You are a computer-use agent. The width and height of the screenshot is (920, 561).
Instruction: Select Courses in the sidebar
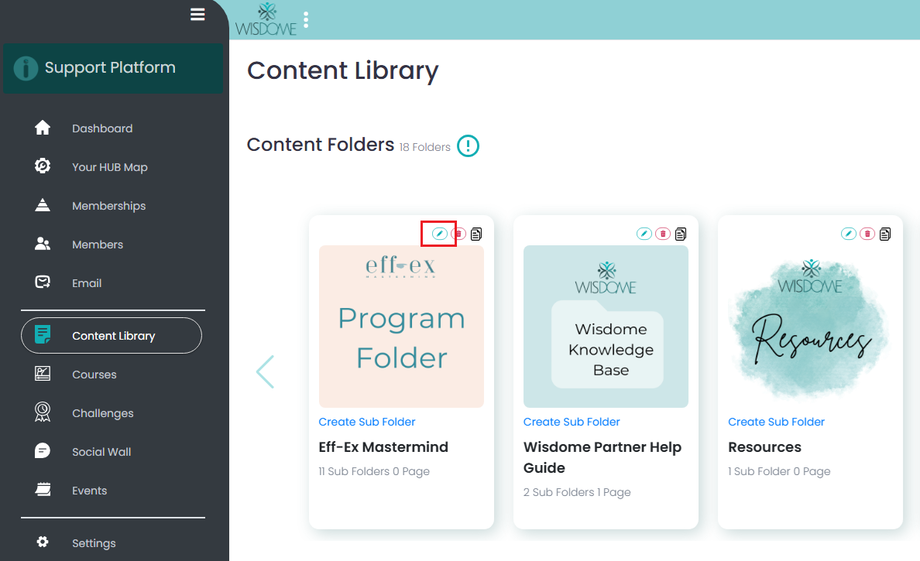click(x=94, y=375)
